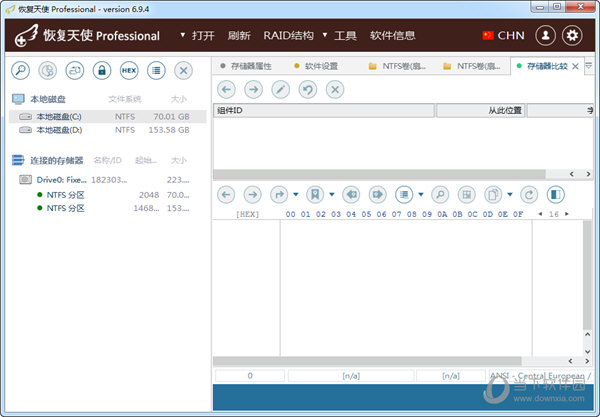
Task: Click the reload circular arrow in hex toolbar
Action: coord(529,194)
